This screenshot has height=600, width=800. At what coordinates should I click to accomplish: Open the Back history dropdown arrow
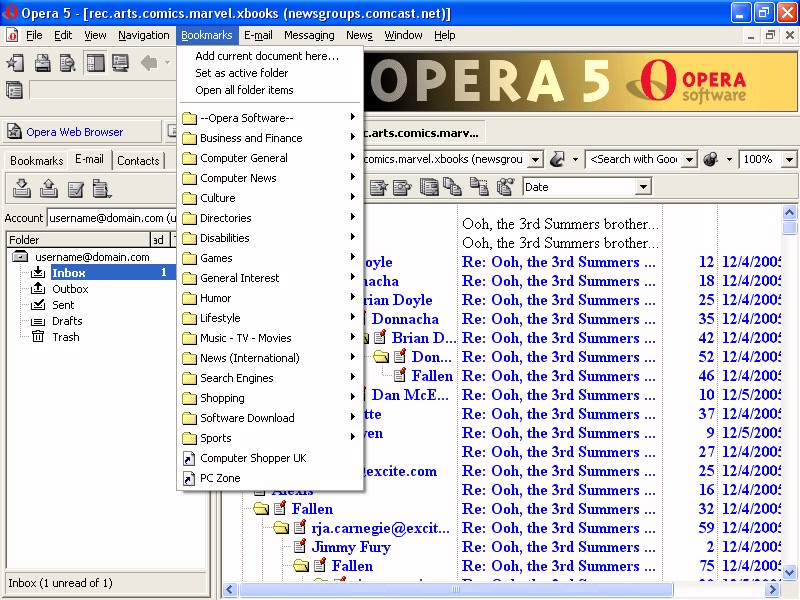[167, 63]
